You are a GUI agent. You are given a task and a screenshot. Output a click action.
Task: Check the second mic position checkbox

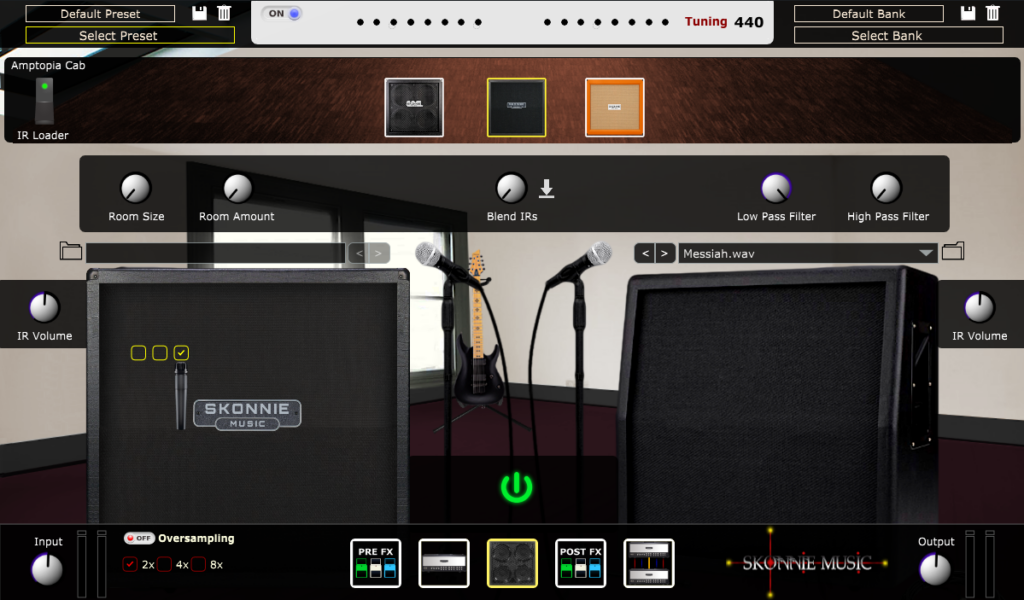pos(160,353)
